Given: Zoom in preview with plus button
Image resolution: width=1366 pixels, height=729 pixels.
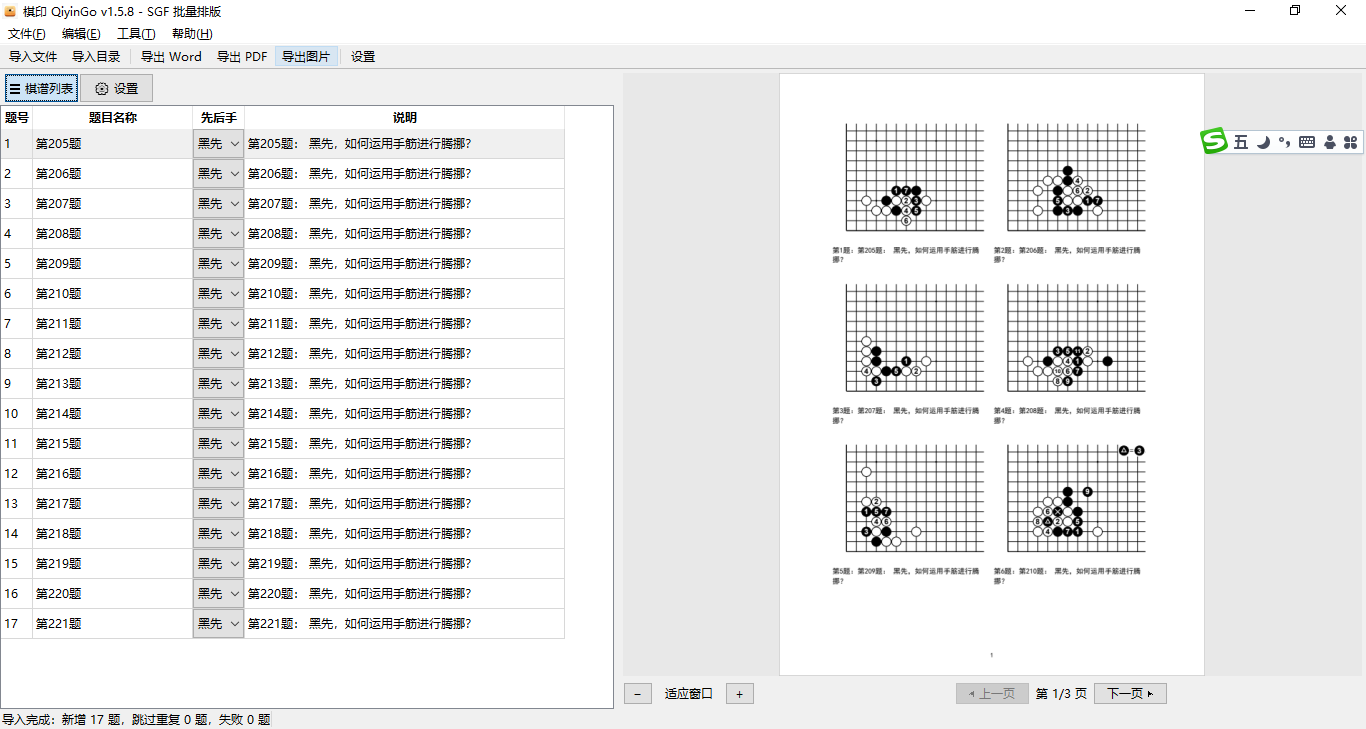Looking at the screenshot, I should (x=739, y=693).
